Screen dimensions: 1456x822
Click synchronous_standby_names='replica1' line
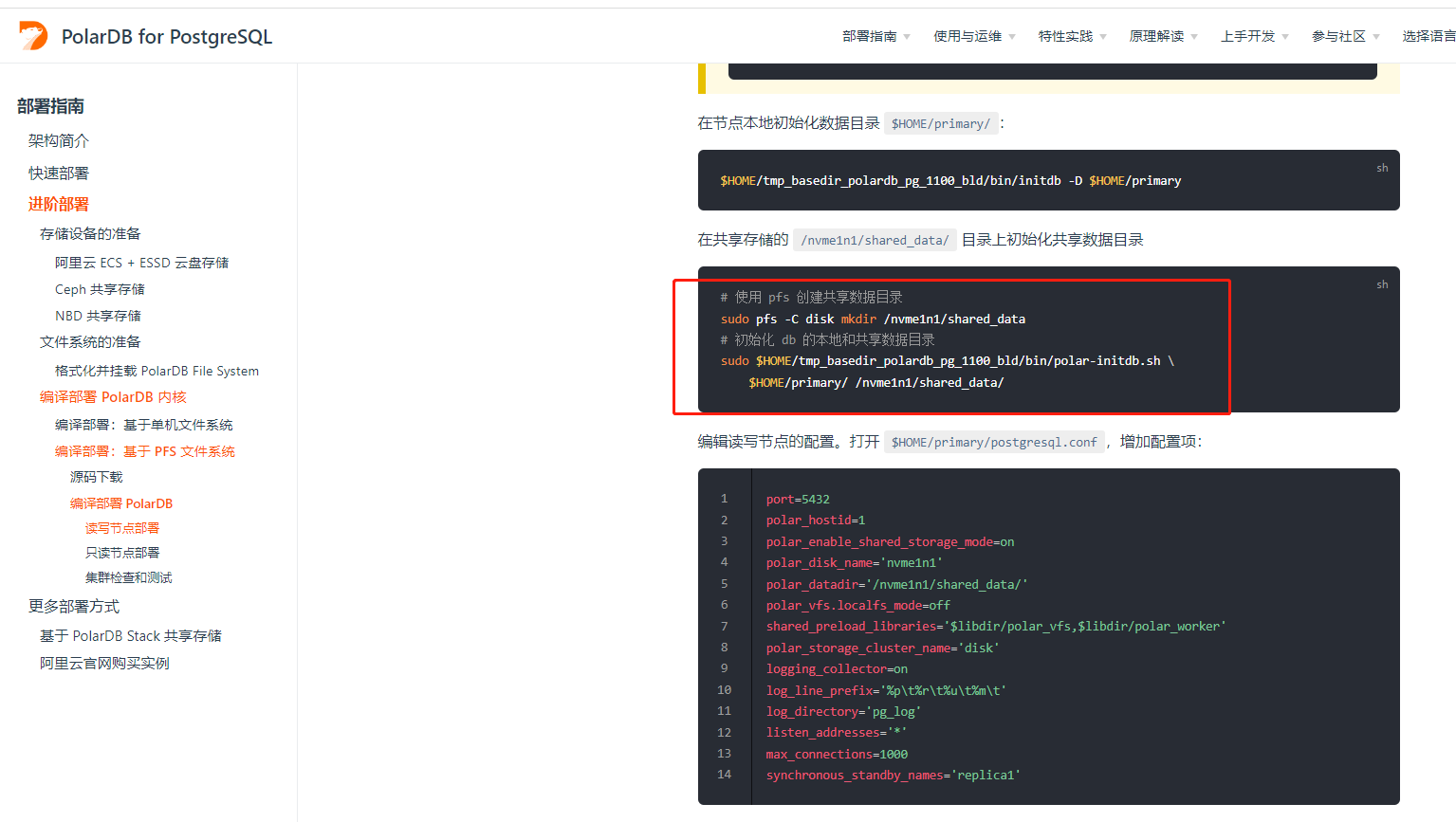coord(893,775)
